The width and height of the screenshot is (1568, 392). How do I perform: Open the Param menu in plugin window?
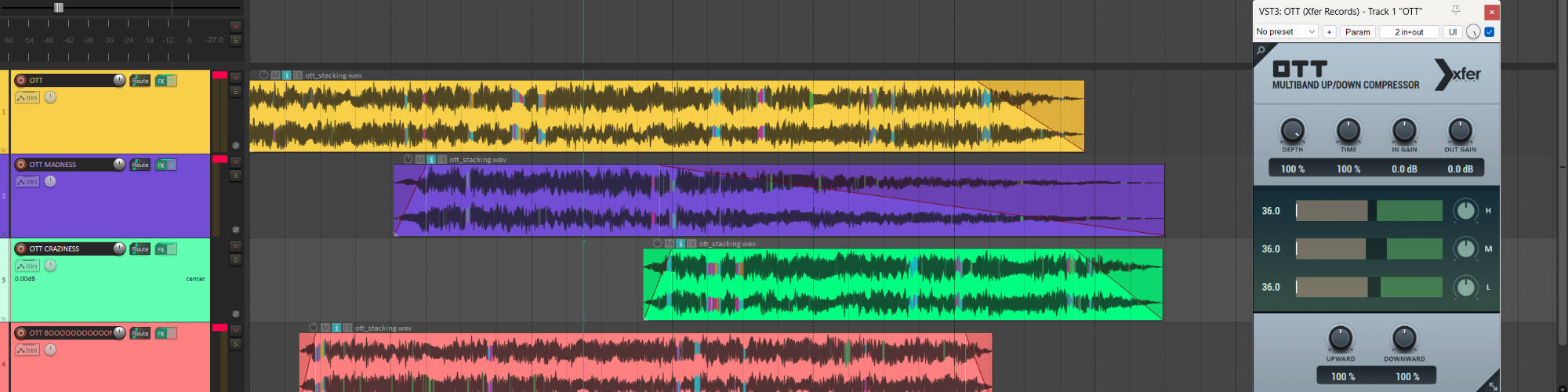[x=1358, y=32]
